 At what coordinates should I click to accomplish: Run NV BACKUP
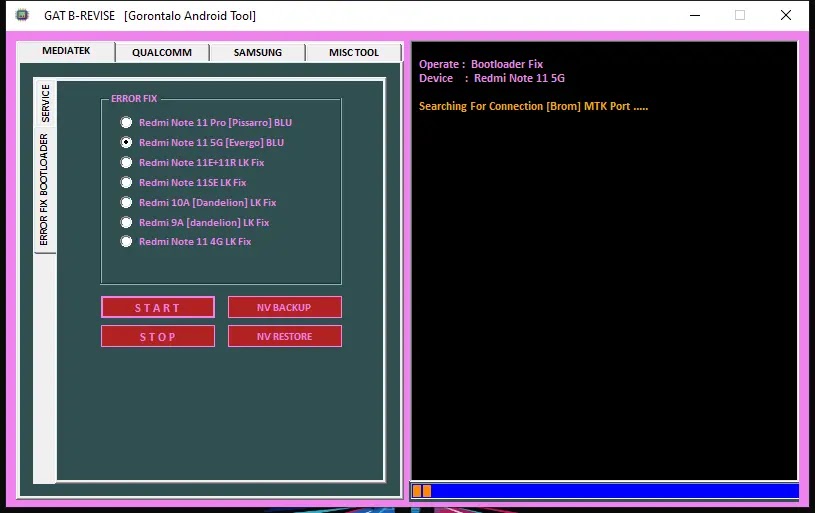(x=284, y=307)
